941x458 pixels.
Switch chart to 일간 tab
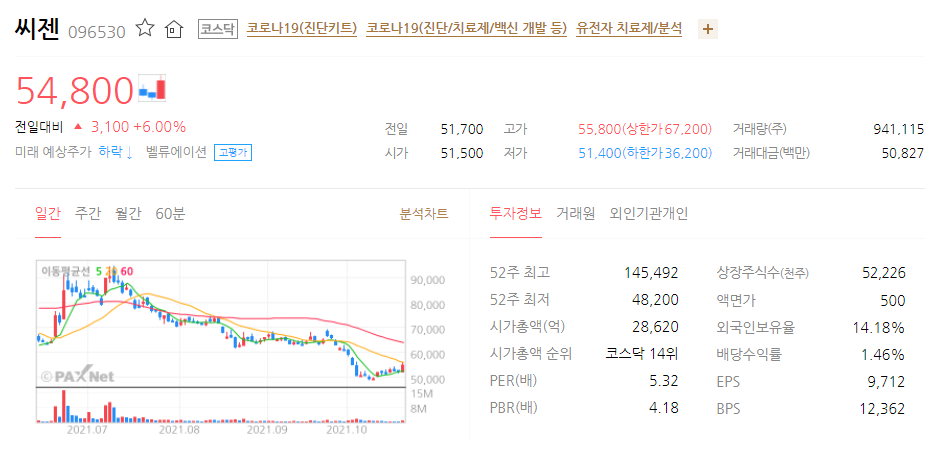[48, 213]
